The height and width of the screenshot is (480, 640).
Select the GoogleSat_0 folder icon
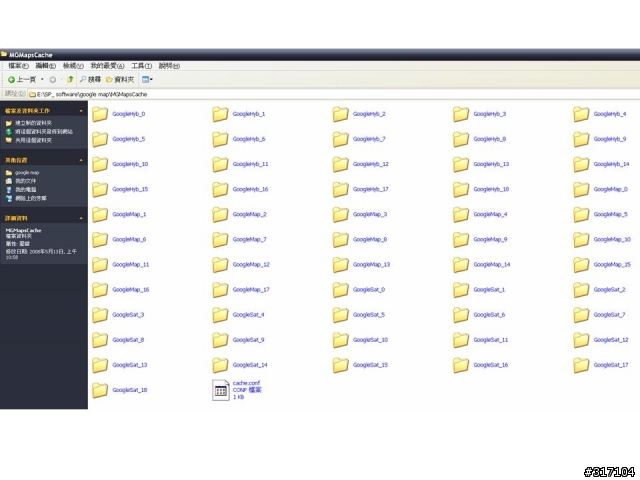[340, 290]
